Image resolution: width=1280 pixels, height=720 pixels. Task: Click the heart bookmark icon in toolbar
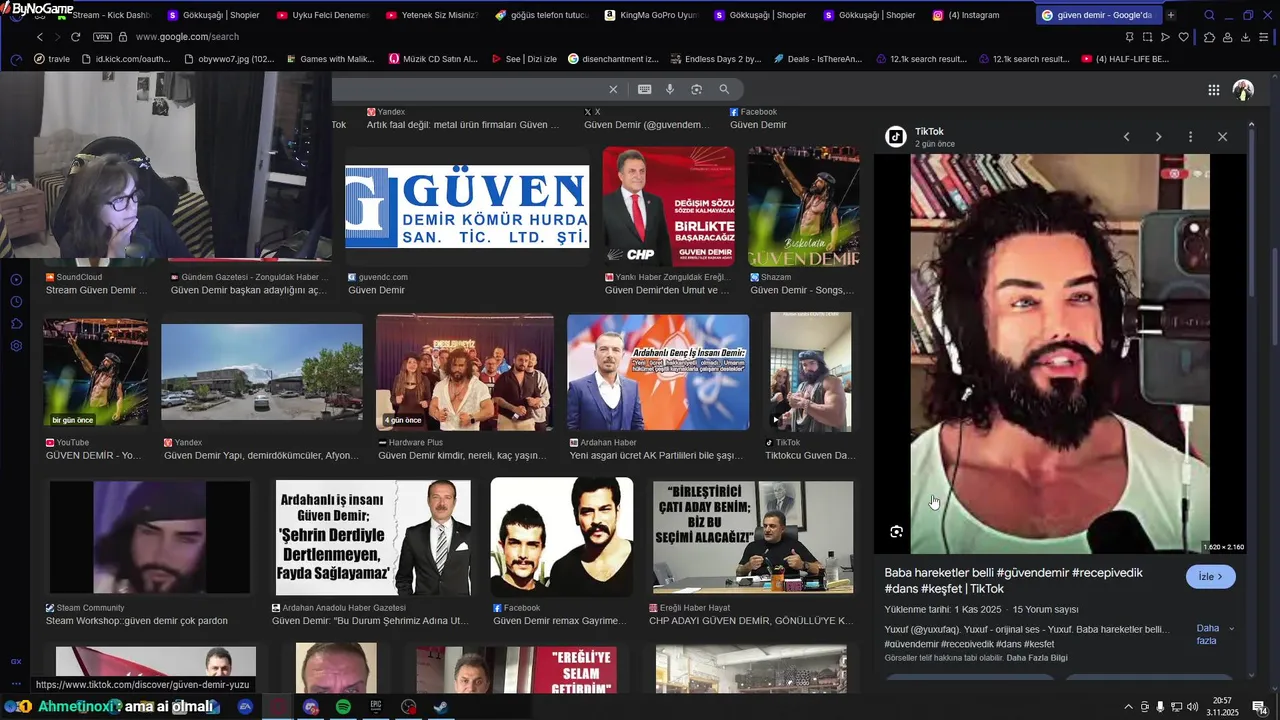pyautogui.click(x=1183, y=37)
